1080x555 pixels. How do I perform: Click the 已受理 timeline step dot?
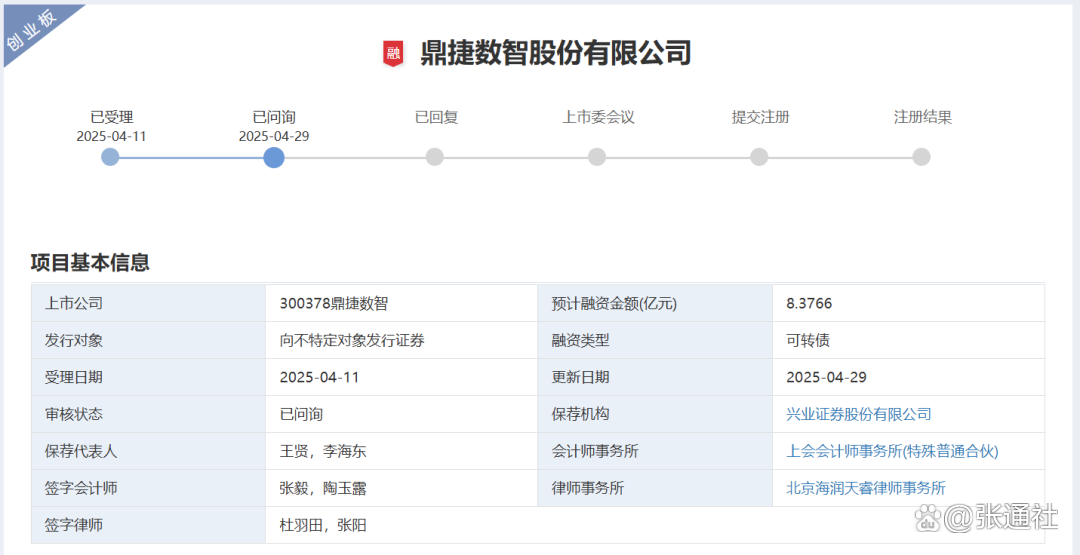(110, 157)
